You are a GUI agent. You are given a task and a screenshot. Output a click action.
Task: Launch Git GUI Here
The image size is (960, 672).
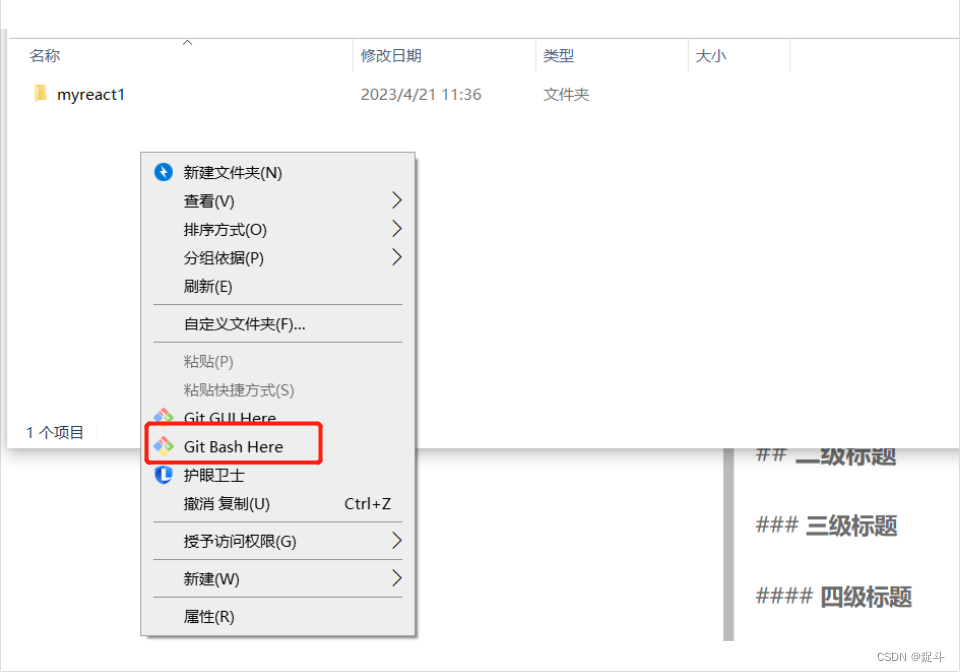(x=229, y=418)
